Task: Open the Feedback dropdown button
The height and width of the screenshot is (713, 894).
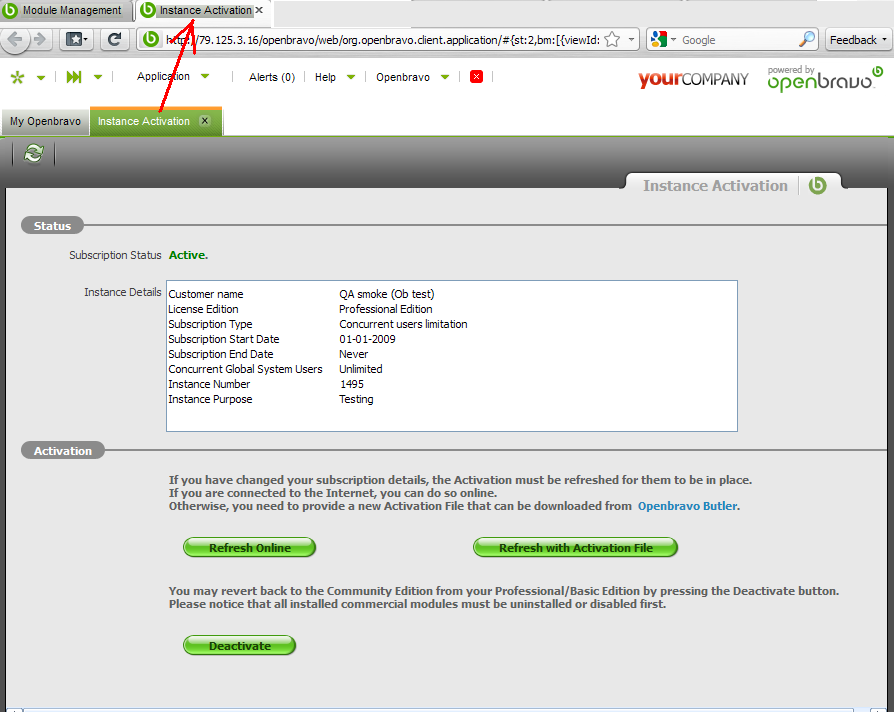Action: coord(858,40)
